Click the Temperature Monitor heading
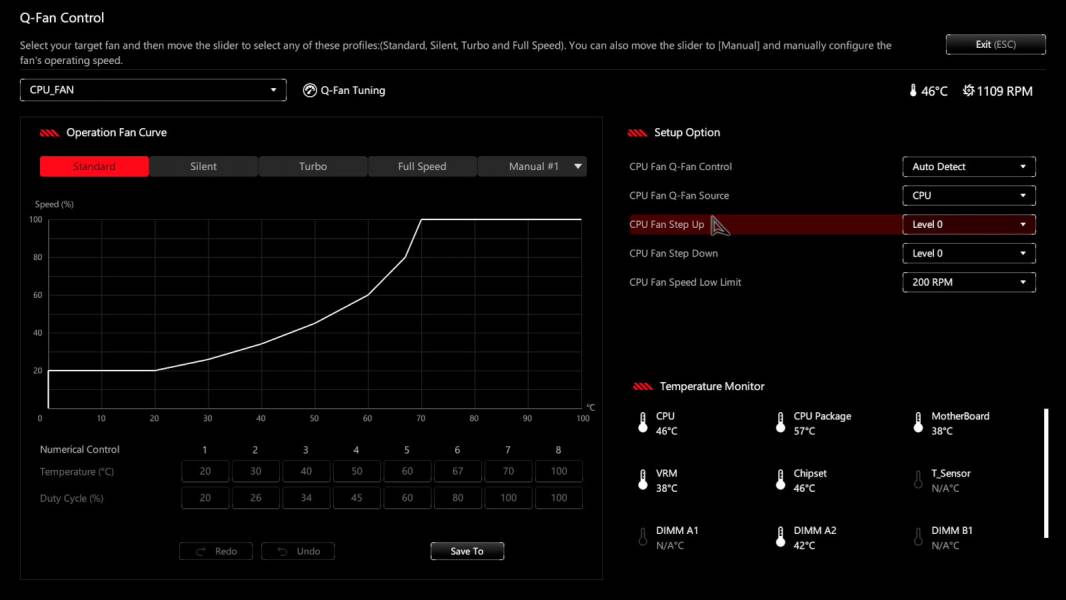1066x600 pixels. (712, 386)
